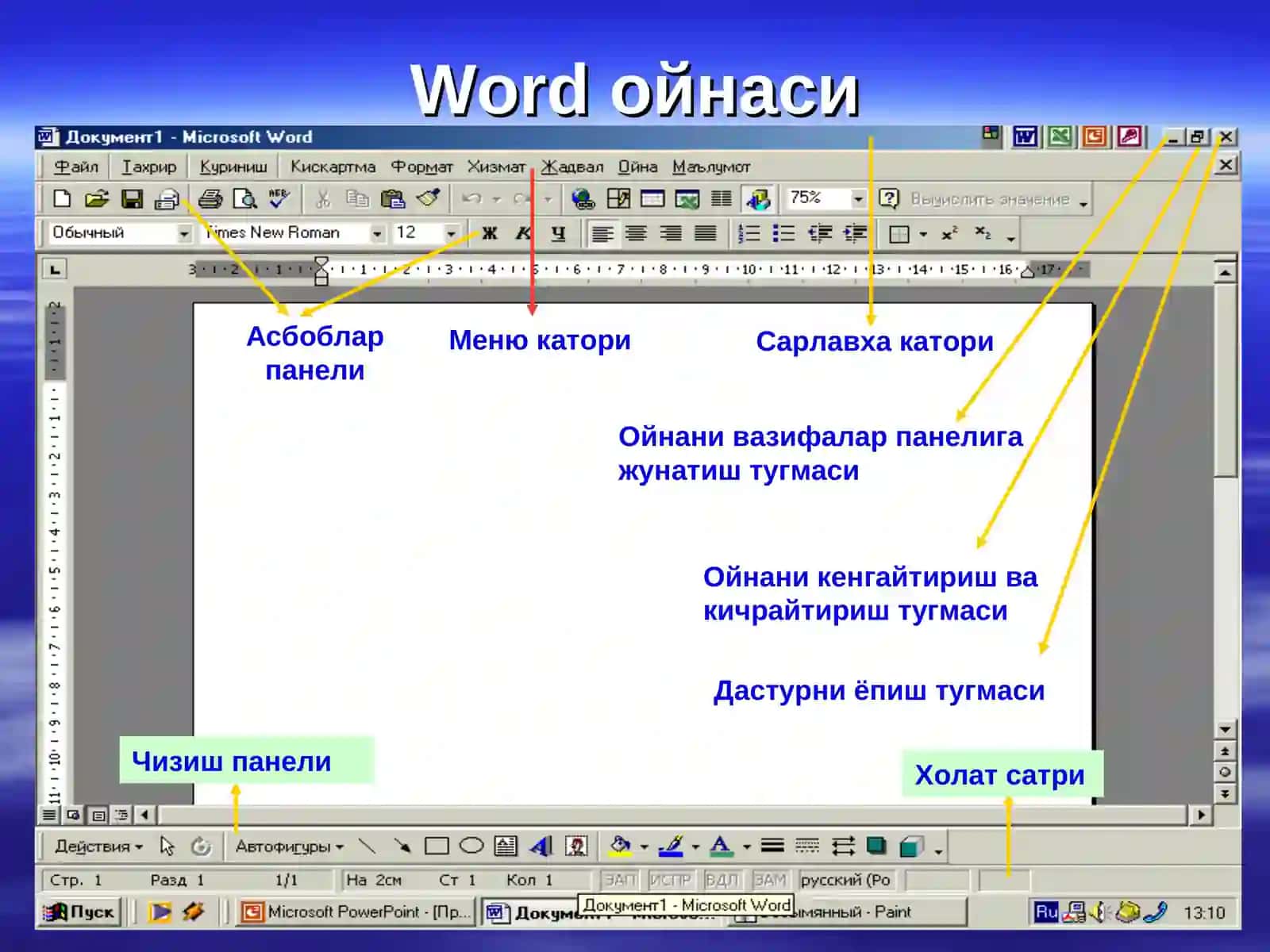This screenshot has width=1270, height=952.
Task: Insert Excel worksheet icon
Action: (687, 199)
